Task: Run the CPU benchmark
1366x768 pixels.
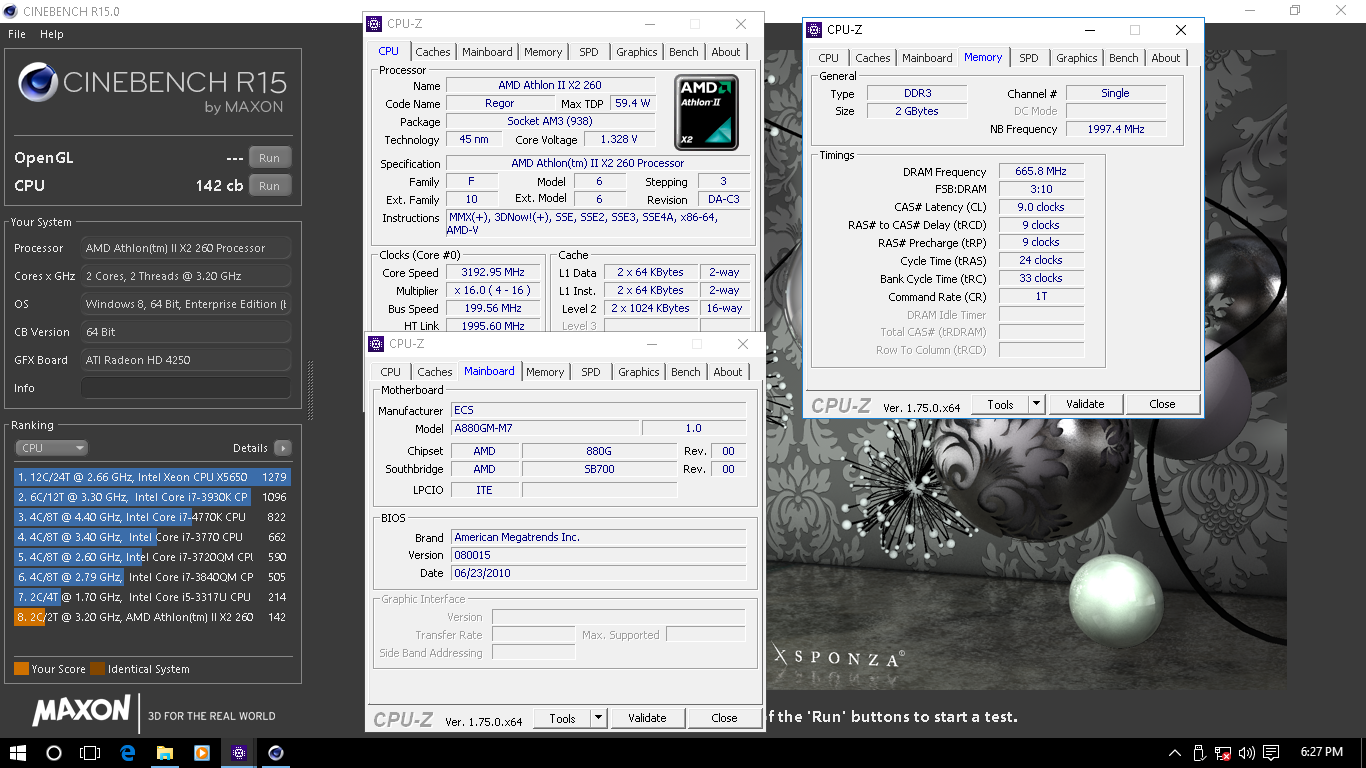Action: click(x=270, y=185)
